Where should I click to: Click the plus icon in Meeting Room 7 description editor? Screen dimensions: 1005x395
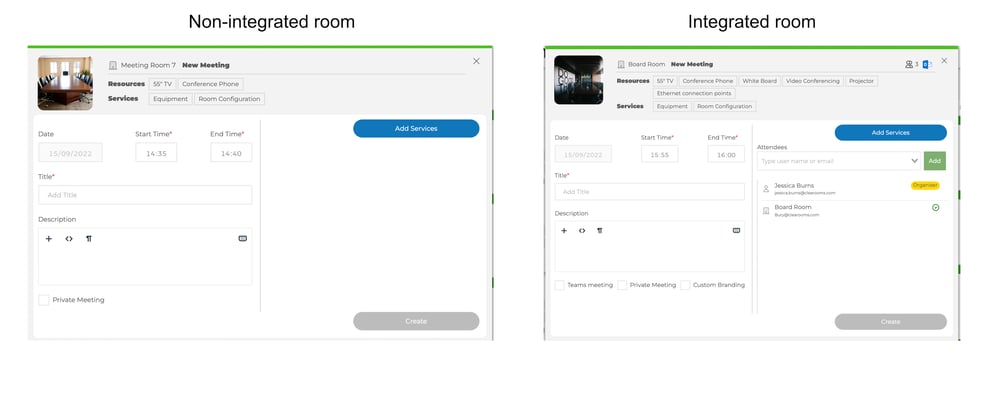click(x=49, y=239)
